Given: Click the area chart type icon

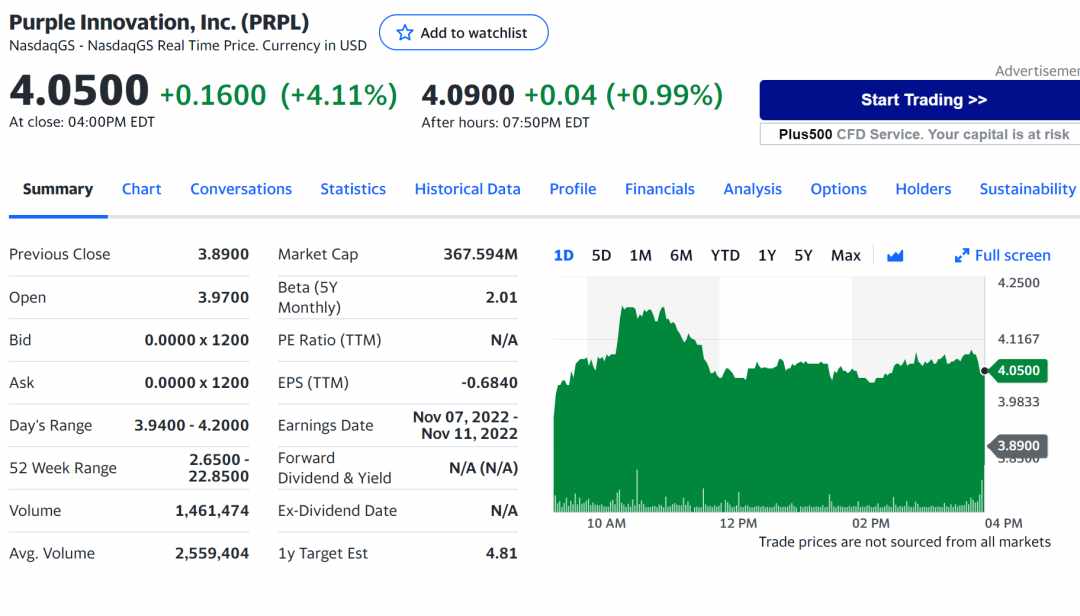Looking at the screenshot, I should pyautogui.click(x=895, y=256).
